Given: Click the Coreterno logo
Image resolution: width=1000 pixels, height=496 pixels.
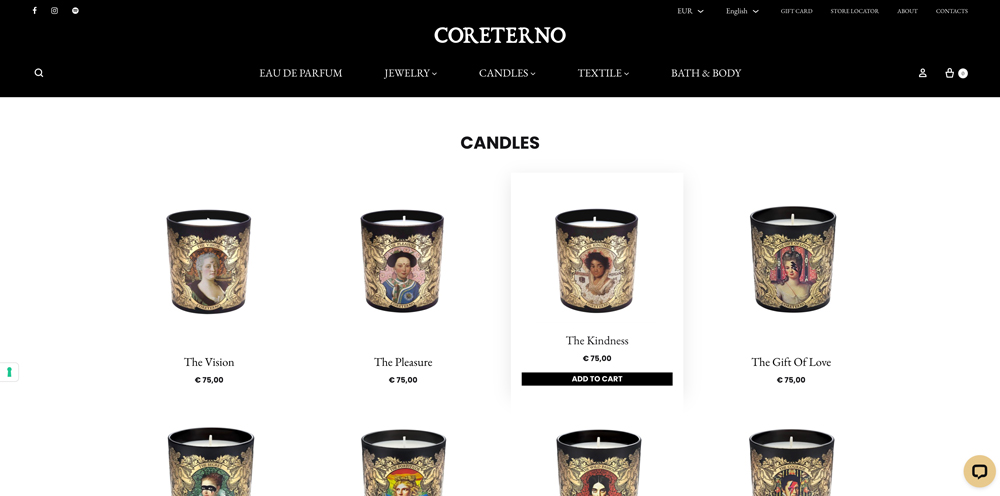Looking at the screenshot, I should pos(500,35).
